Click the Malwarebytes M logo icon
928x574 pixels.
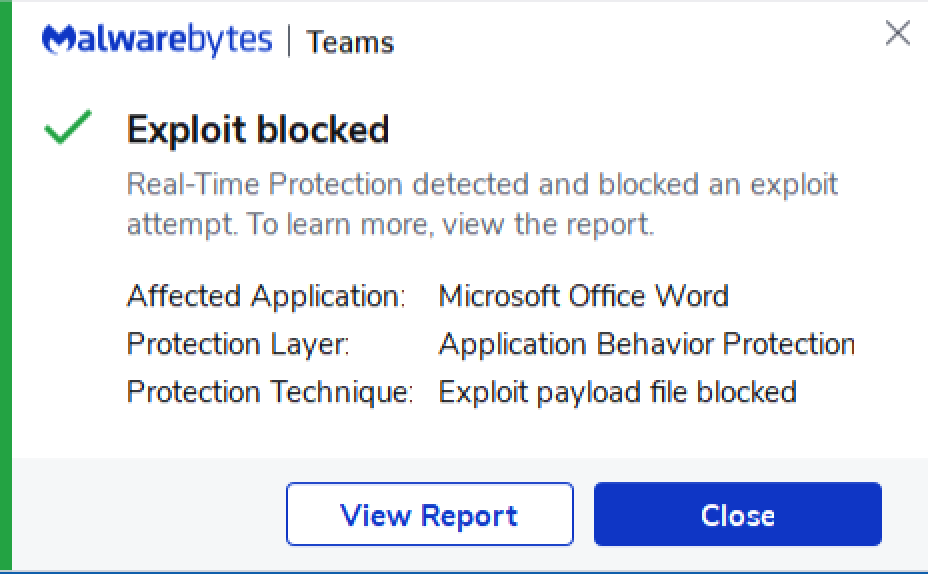(59, 40)
